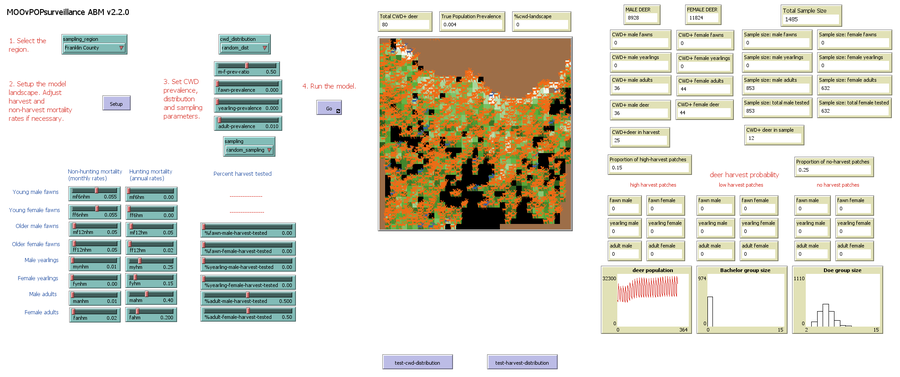Screen dimensions: 900x377
Task: Adjust the mahm slider
Action: tap(152, 297)
